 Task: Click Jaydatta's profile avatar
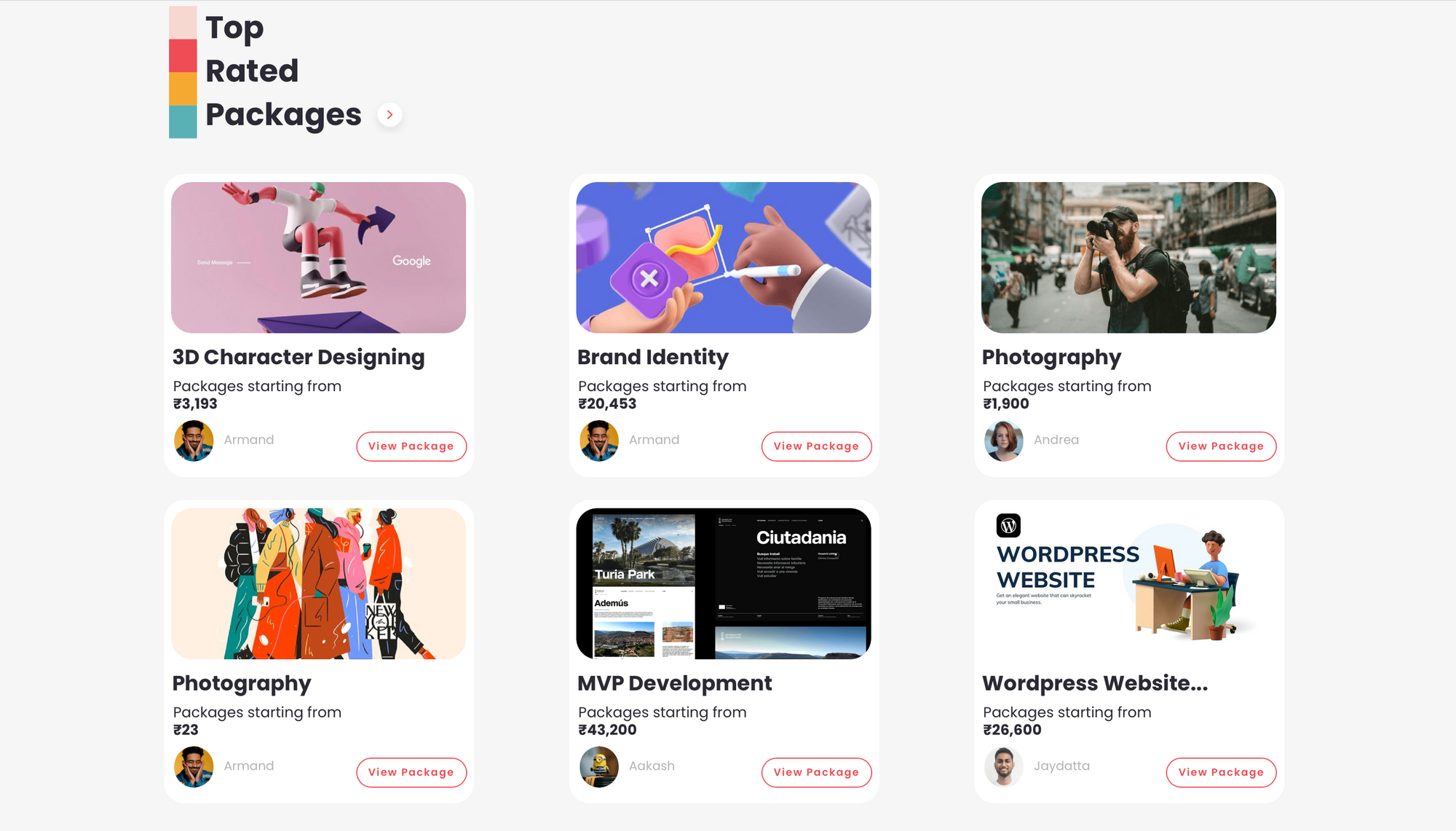point(1004,767)
